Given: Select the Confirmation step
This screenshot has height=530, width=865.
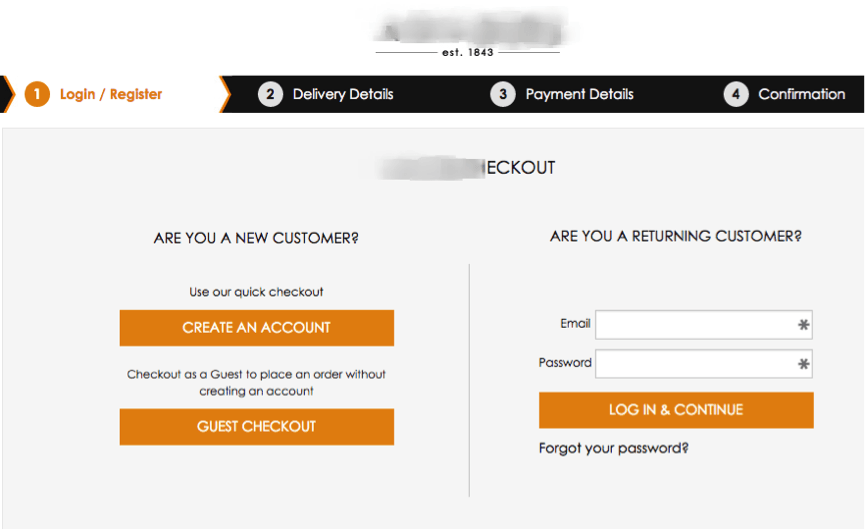Looking at the screenshot, I should [801, 94].
